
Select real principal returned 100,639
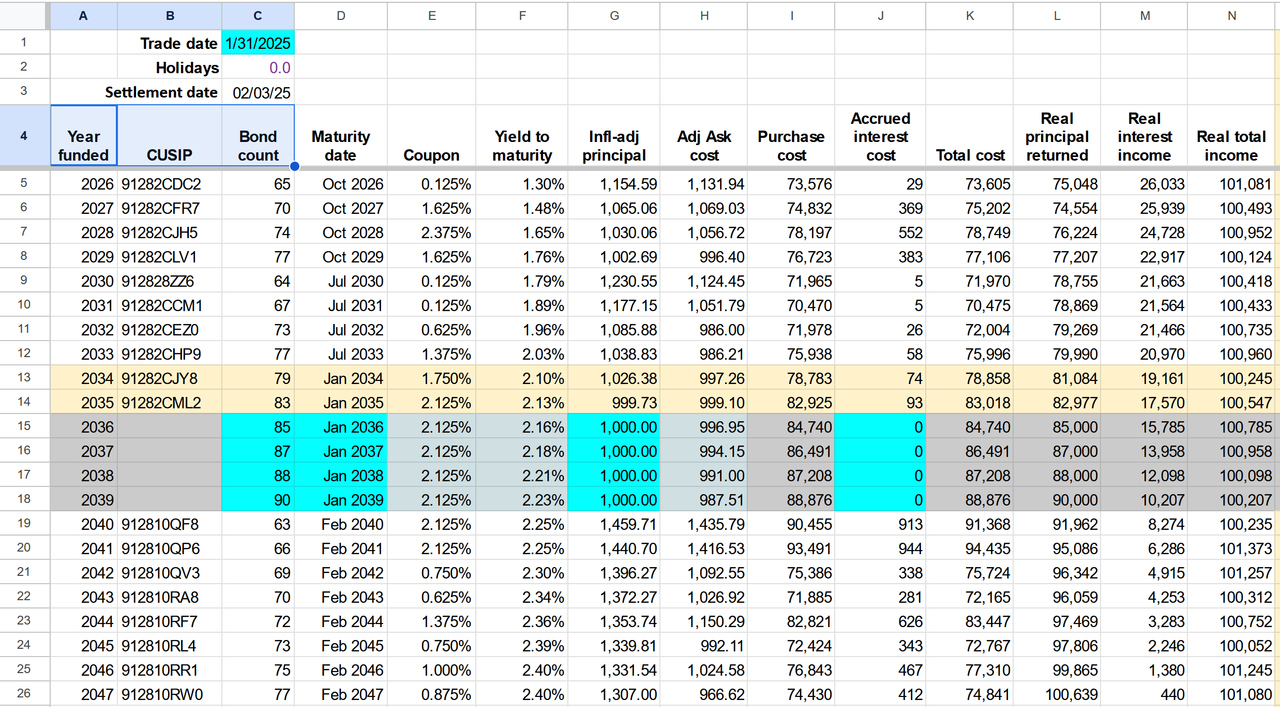1057,694
